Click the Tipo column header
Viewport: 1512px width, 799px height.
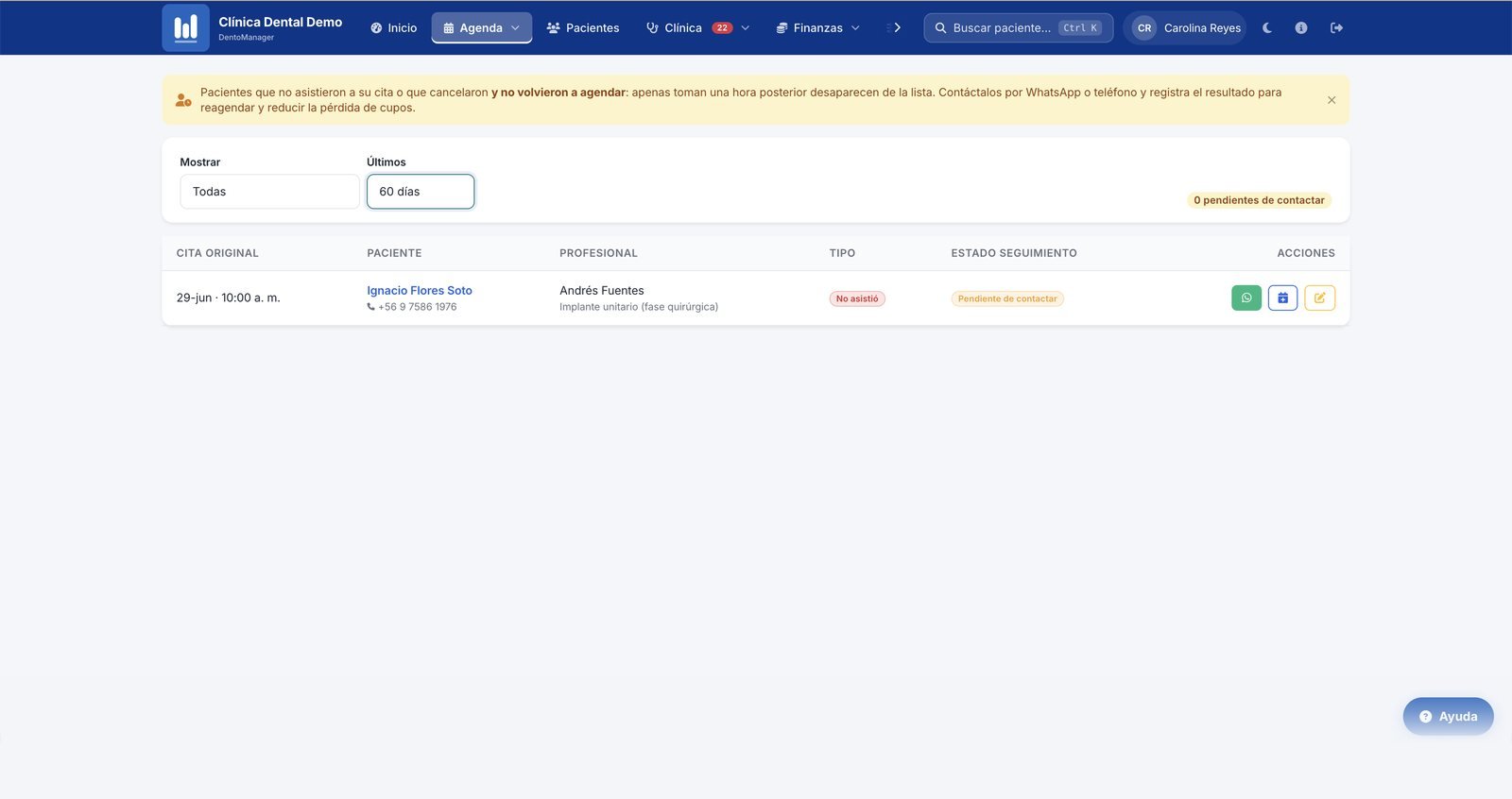point(842,253)
